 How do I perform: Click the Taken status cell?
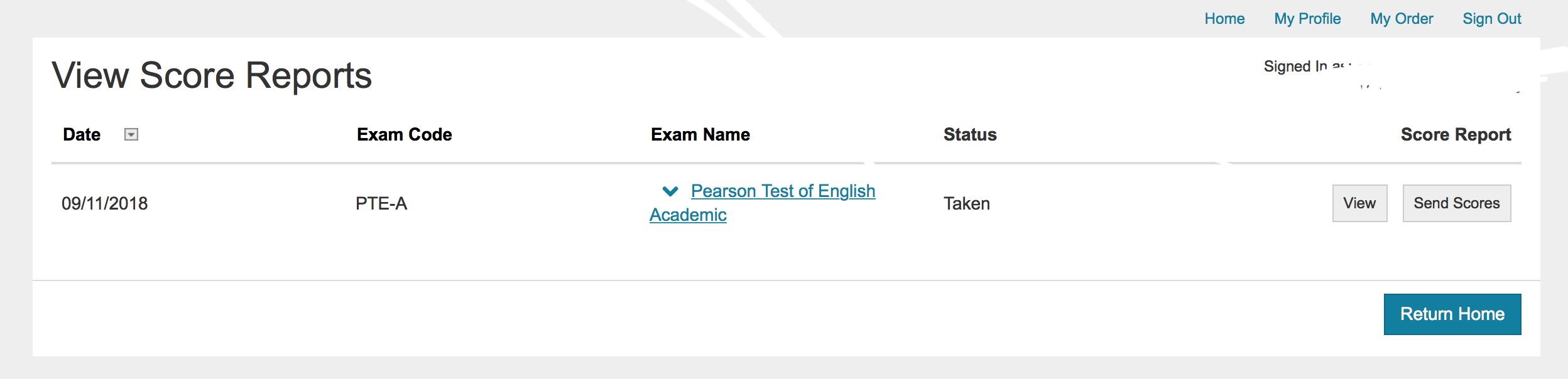[966, 203]
